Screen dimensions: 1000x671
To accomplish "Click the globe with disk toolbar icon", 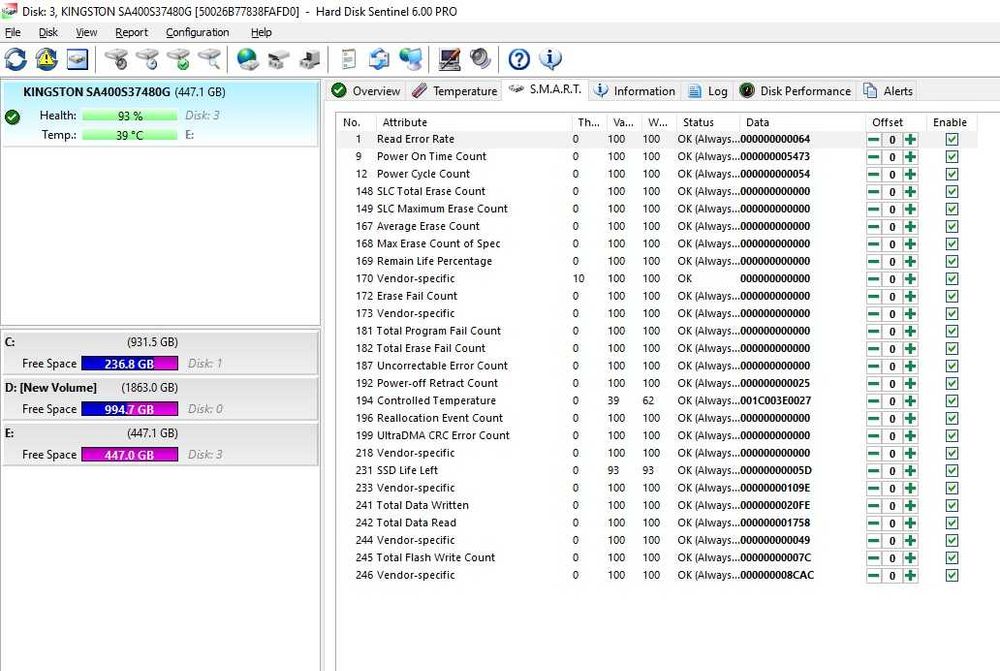I will 247,59.
